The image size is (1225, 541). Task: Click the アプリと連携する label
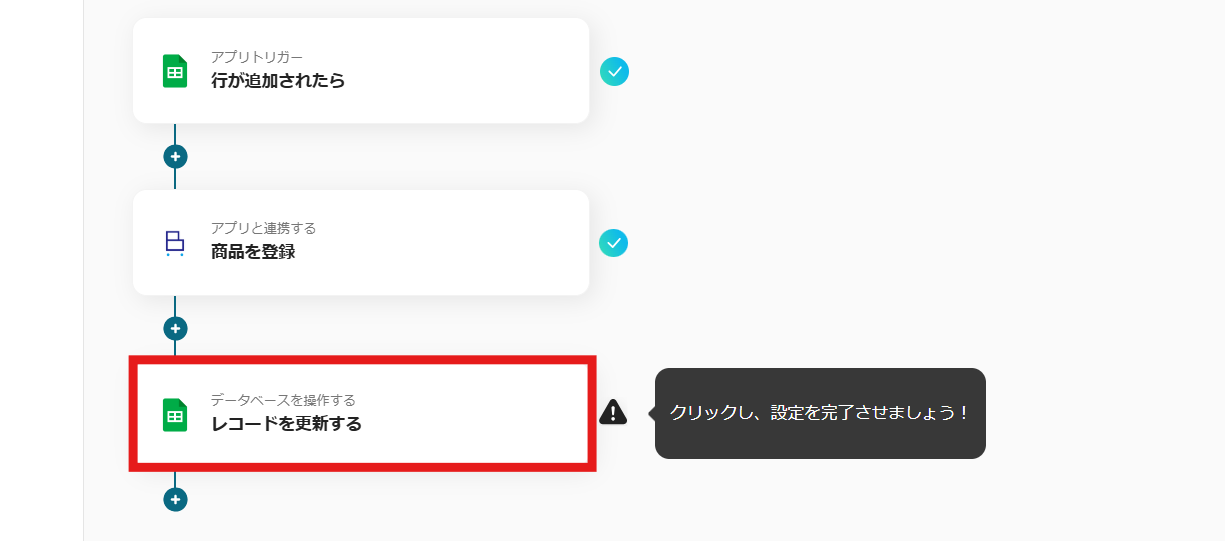pos(263,229)
